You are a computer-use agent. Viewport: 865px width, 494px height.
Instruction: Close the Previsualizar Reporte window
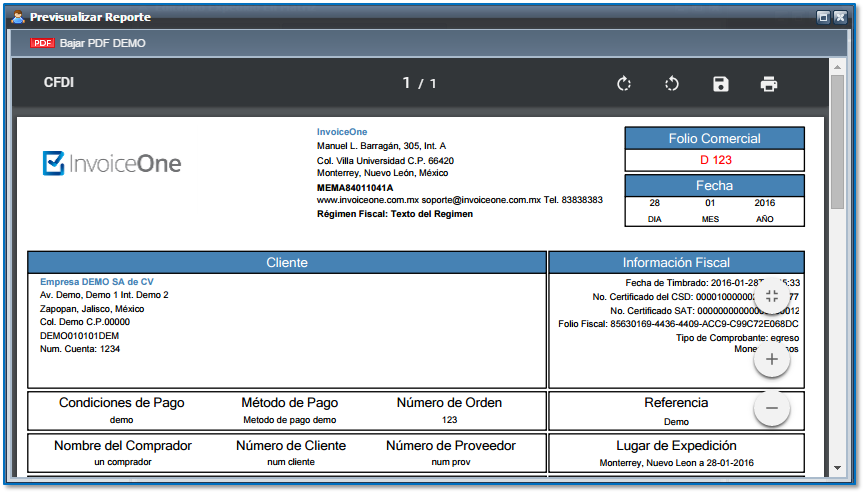(840, 17)
